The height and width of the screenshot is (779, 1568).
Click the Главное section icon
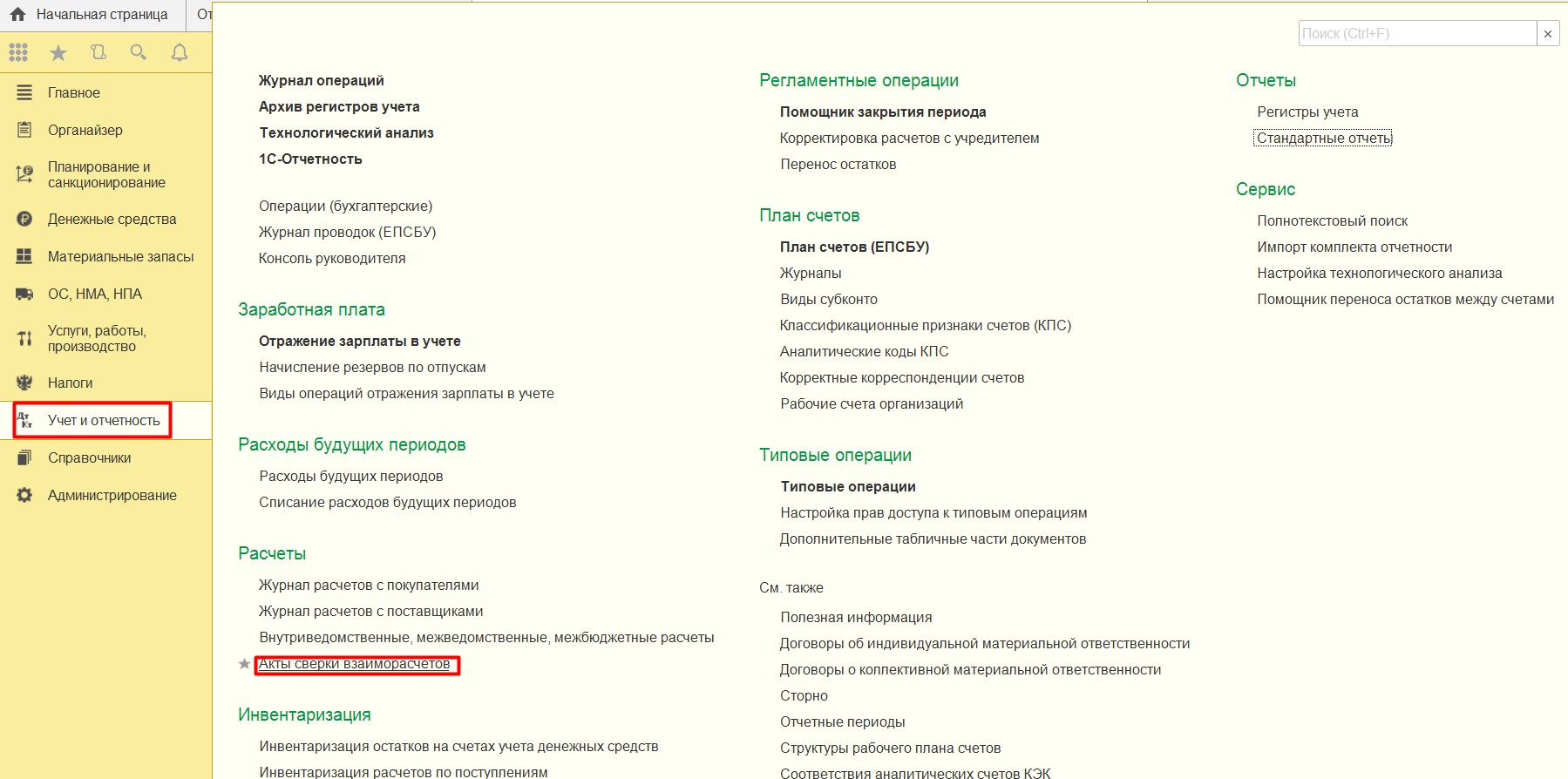point(24,92)
